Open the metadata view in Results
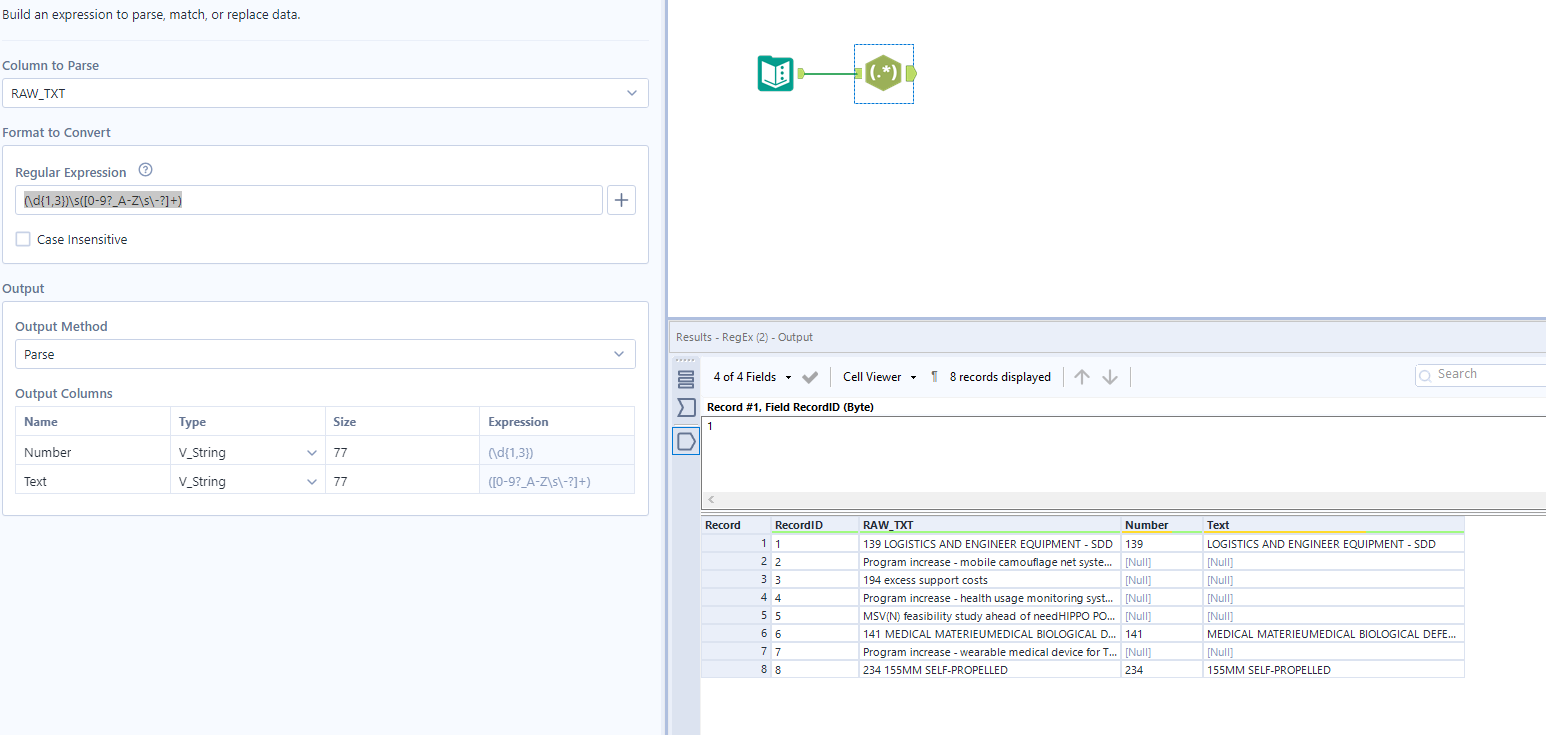The image size is (1546, 735). [686, 408]
